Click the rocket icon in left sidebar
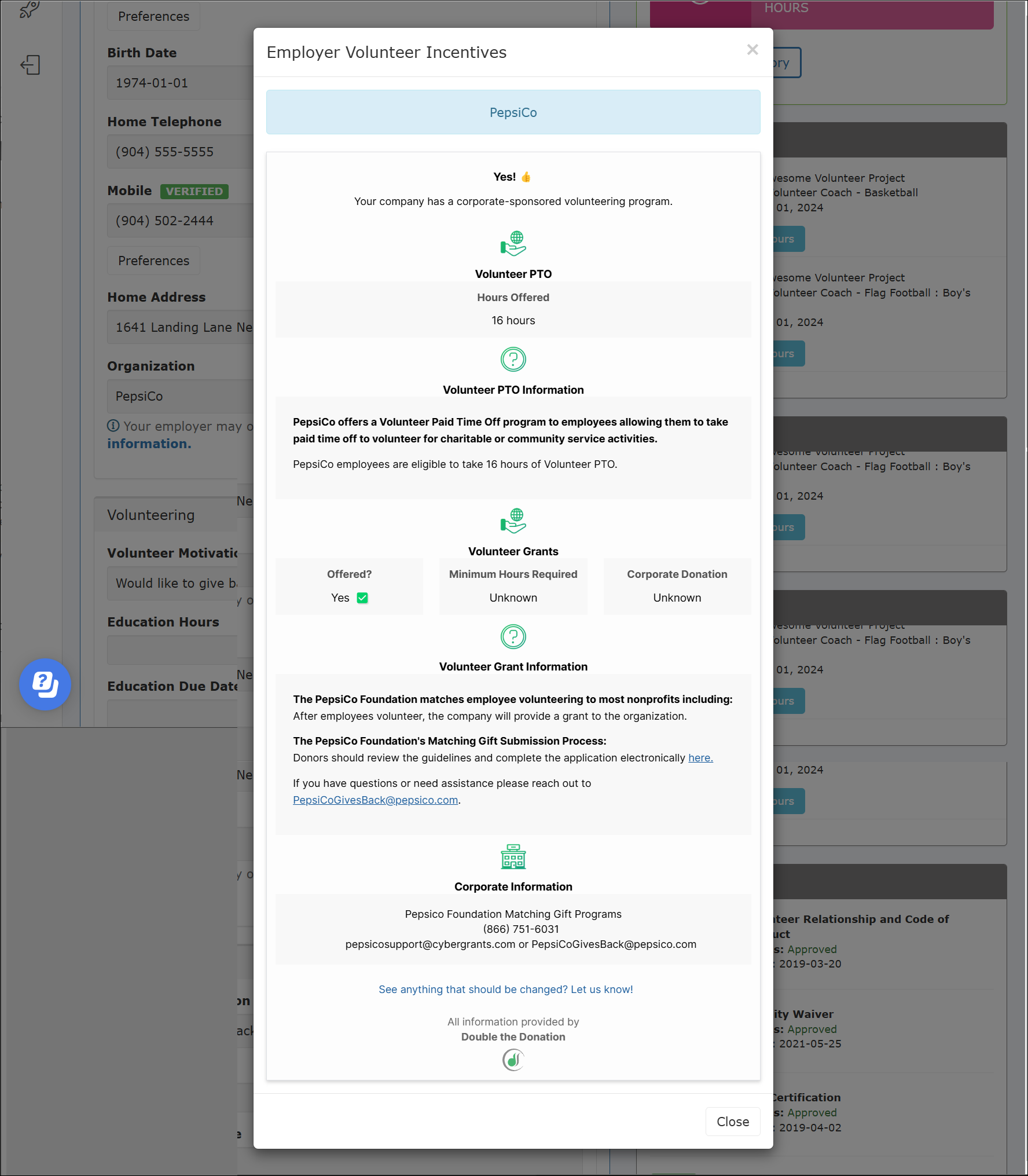 29,9
